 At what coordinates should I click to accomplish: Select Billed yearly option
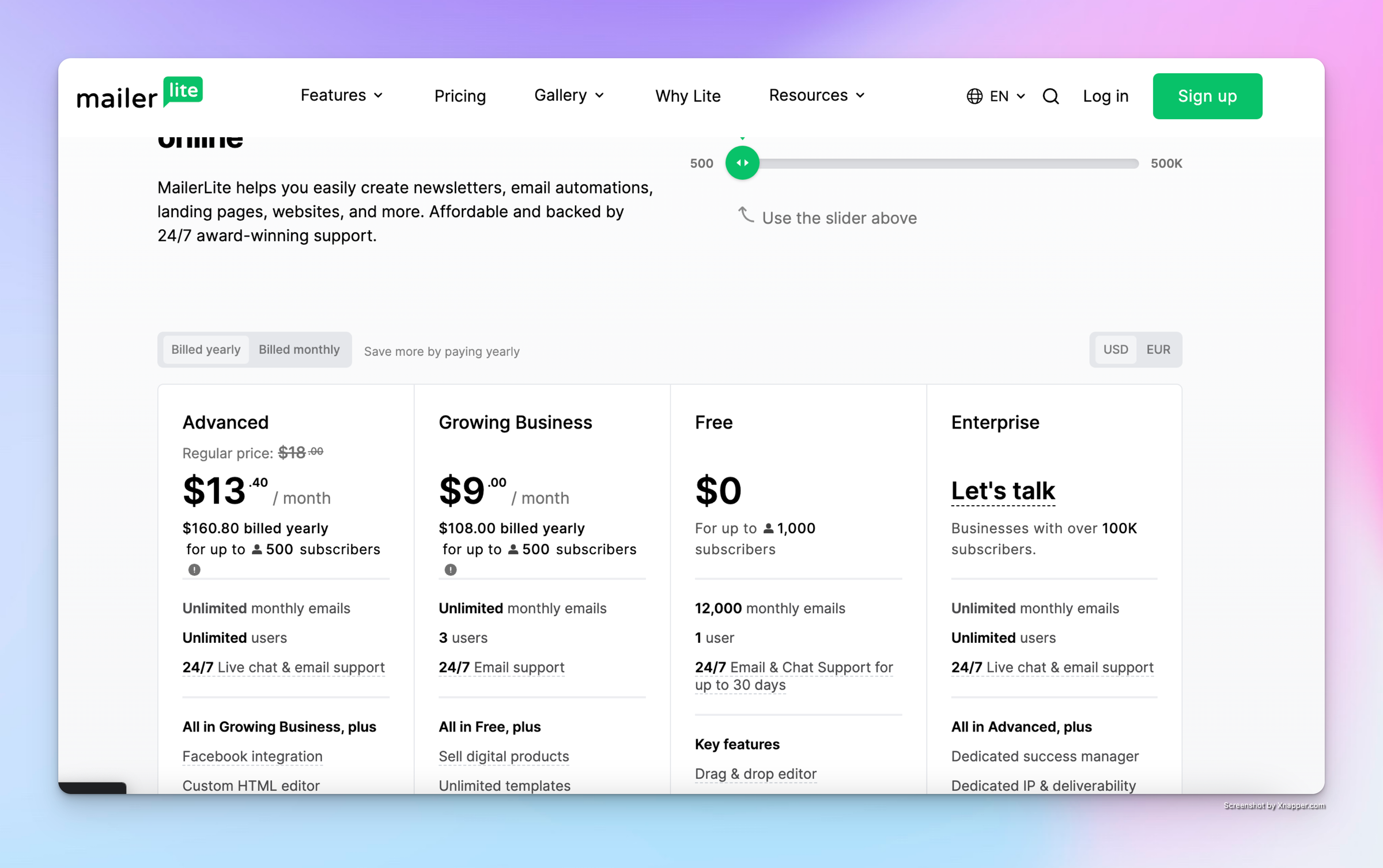pyautogui.click(x=206, y=350)
